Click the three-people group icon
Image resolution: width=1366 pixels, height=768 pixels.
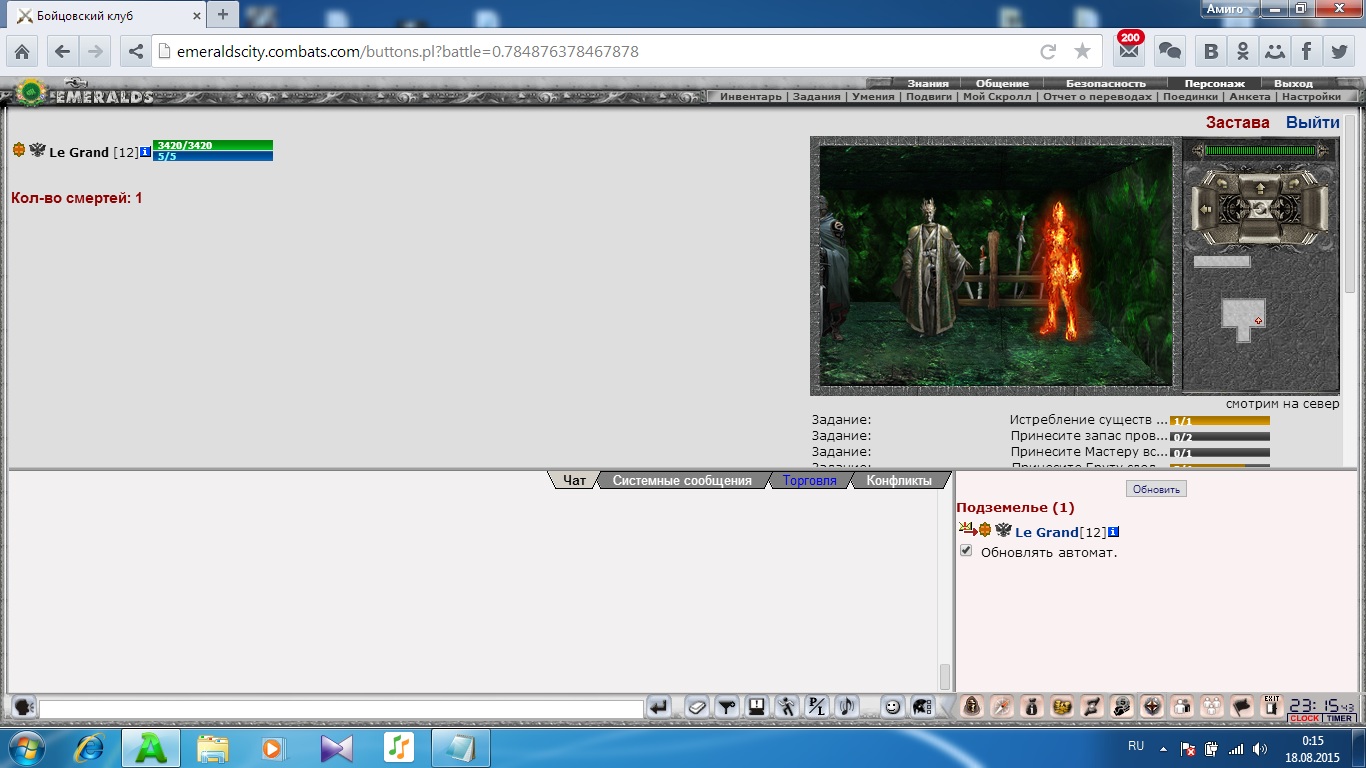coord(1212,706)
